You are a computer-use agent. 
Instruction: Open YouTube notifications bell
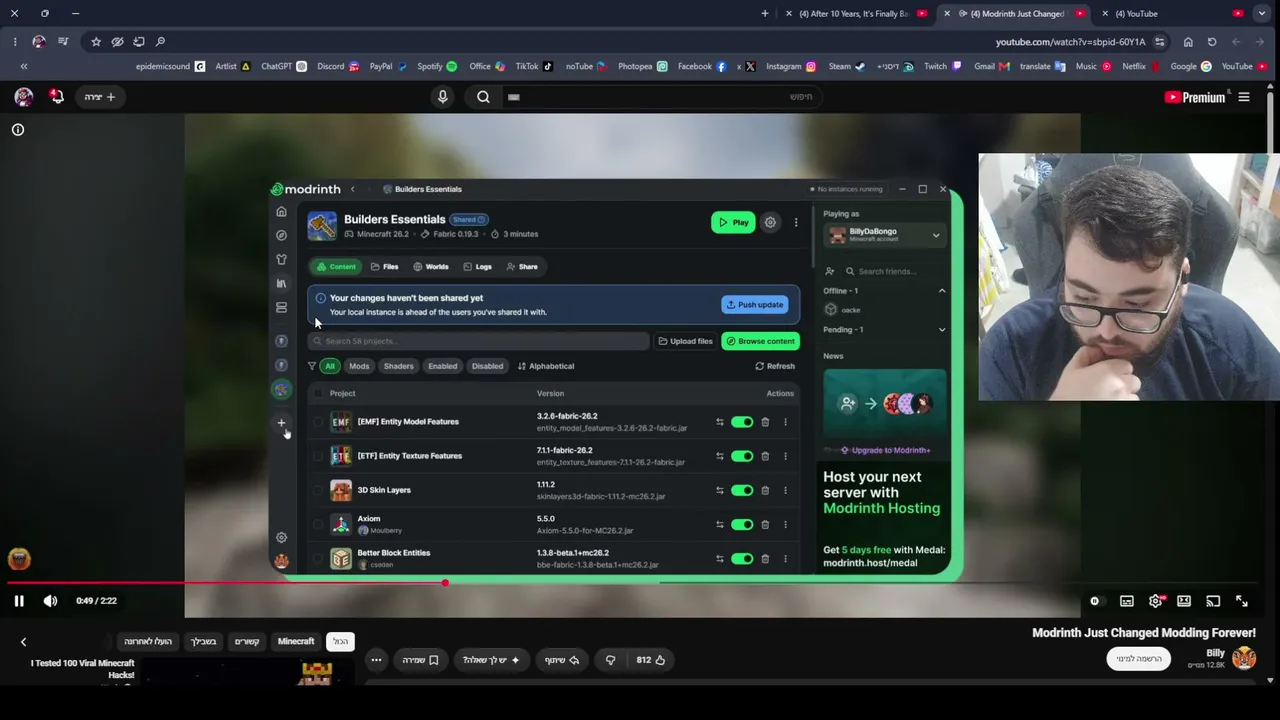[x=57, y=97]
